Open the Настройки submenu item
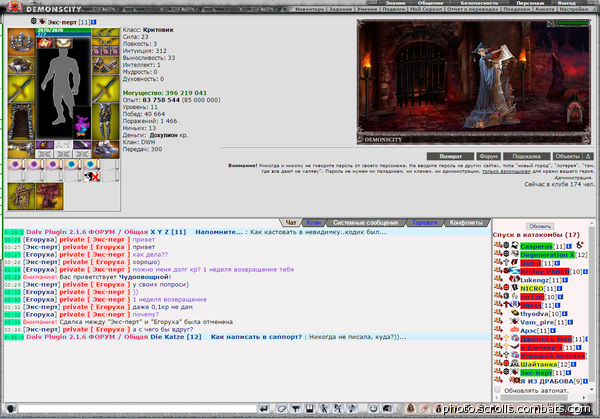The height and width of the screenshot is (419, 600). [574, 9]
